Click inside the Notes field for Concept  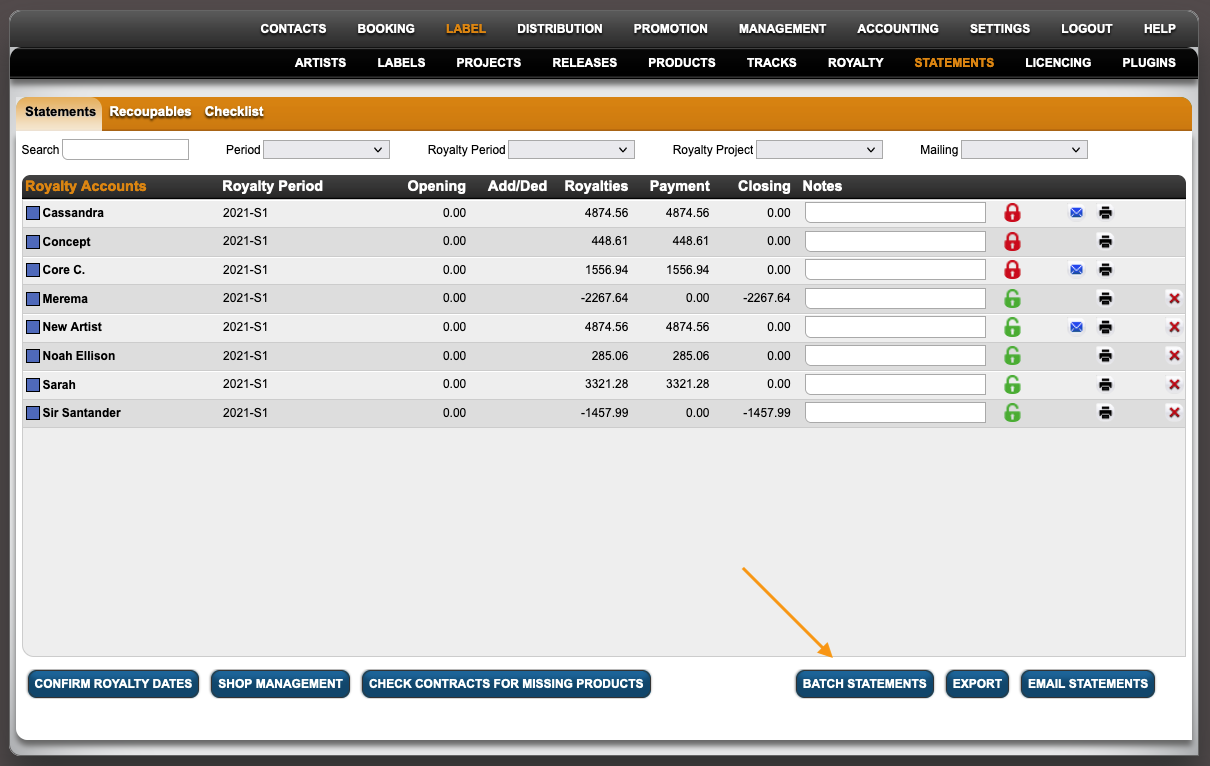point(894,241)
